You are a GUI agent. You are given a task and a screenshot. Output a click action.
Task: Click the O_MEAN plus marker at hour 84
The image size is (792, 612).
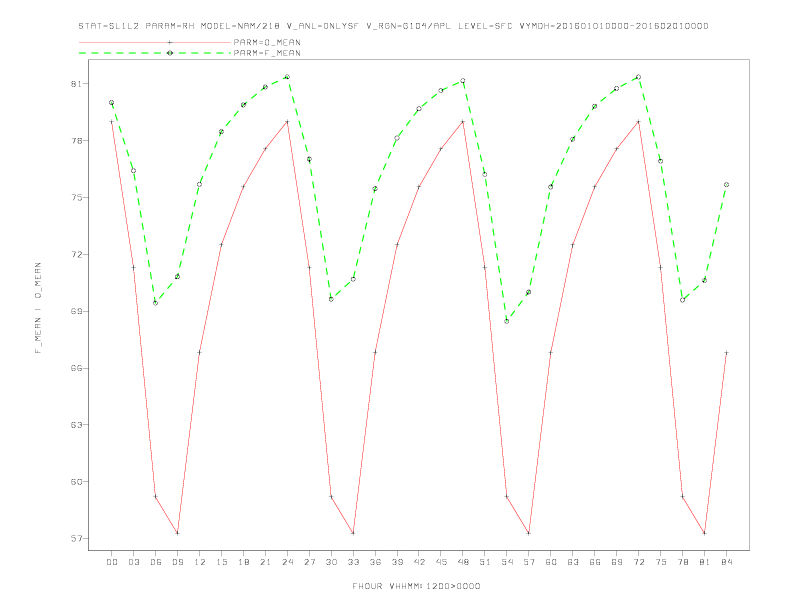[x=726, y=352]
